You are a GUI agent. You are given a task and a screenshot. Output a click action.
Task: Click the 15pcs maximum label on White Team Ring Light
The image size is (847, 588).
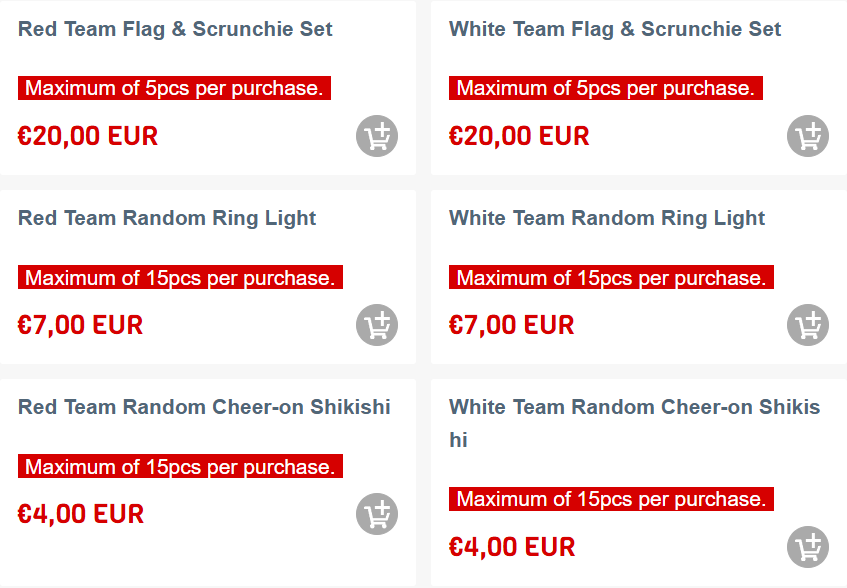[x=611, y=277]
